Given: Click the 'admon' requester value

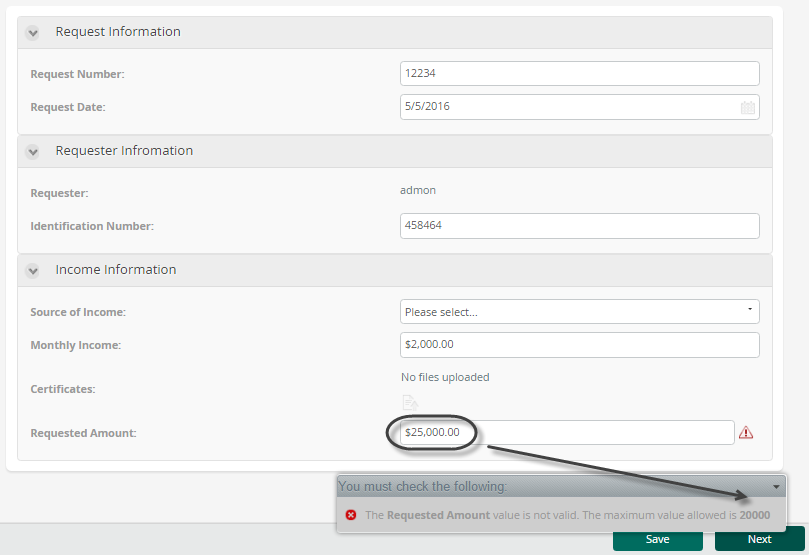Looking at the screenshot, I should (418, 190).
